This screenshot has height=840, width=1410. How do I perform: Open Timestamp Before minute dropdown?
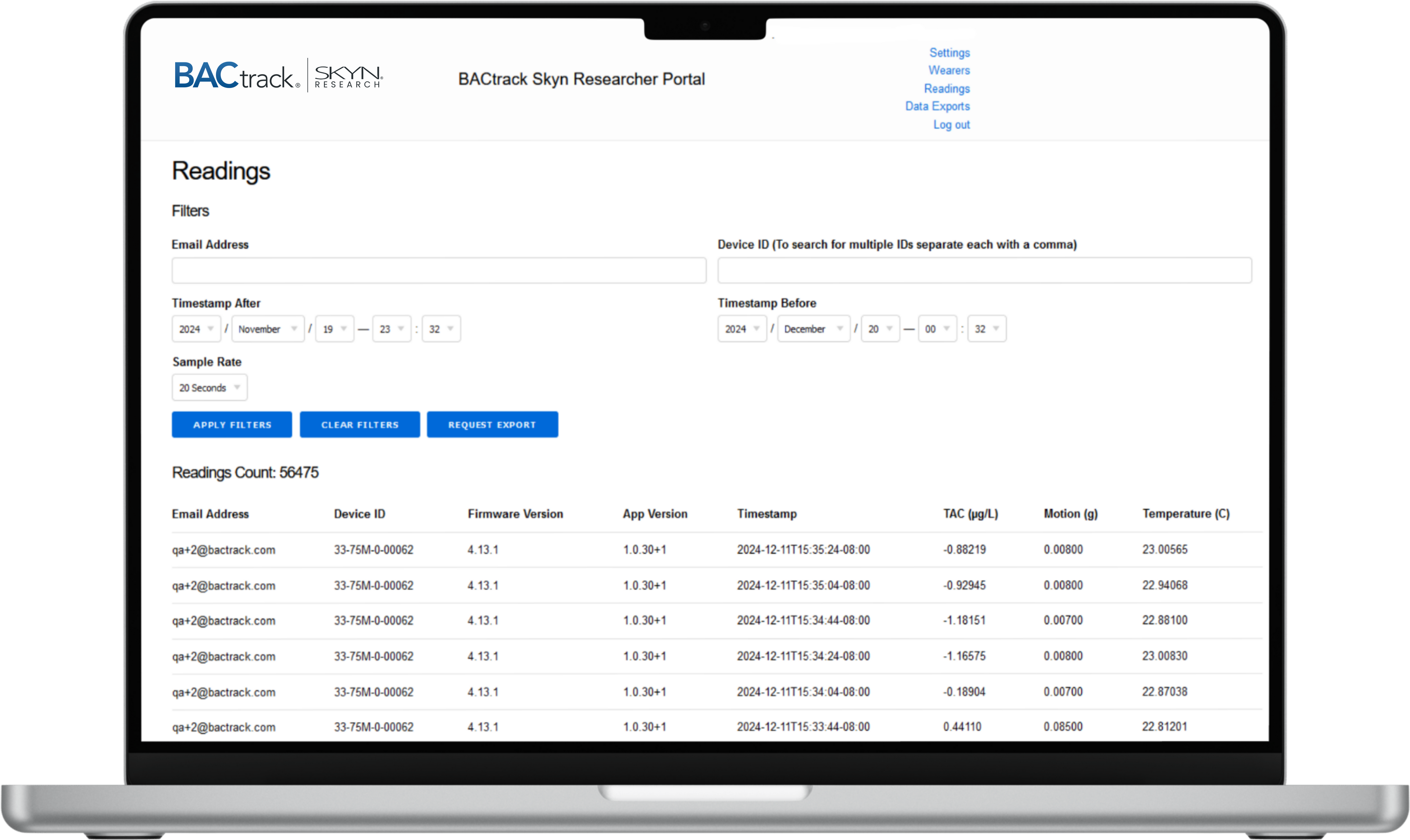[x=987, y=329]
